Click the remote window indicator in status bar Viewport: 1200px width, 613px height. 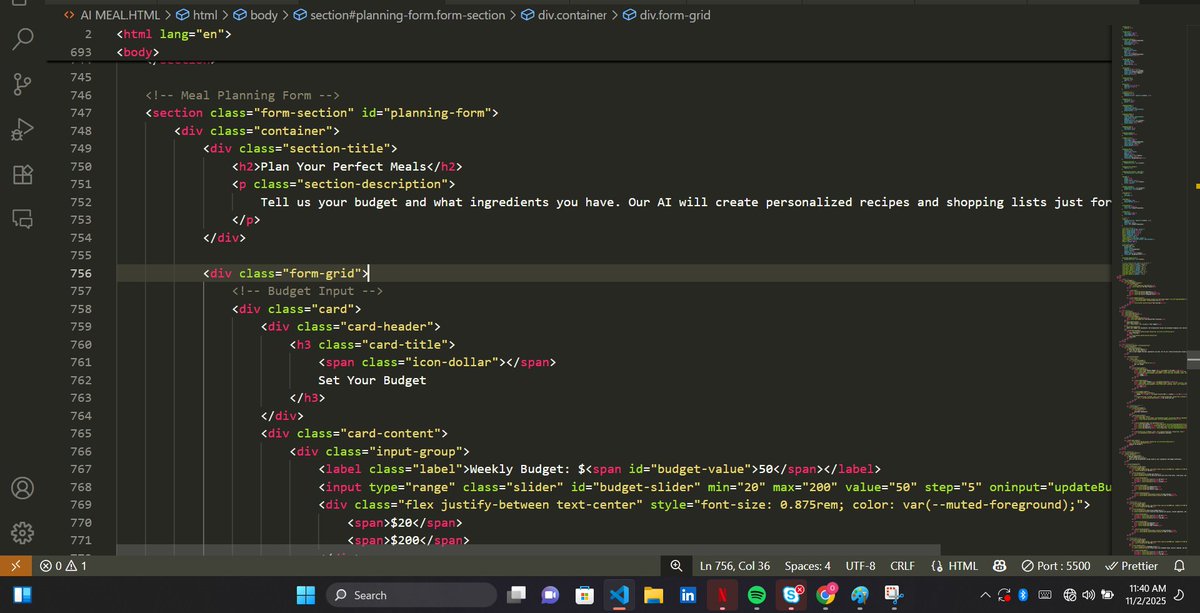click(15, 566)
